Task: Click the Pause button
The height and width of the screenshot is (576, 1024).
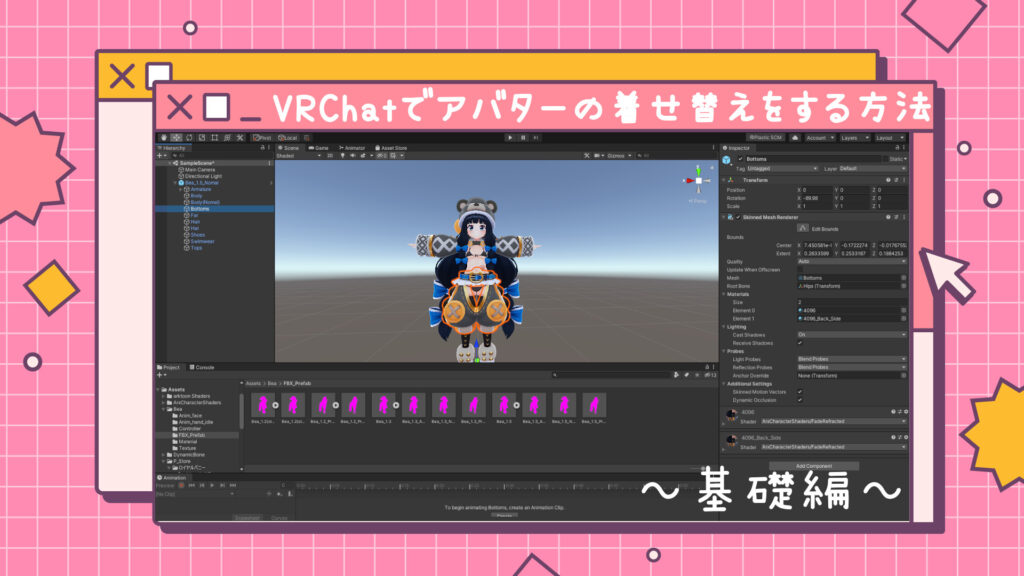Action: pos(523,138)
